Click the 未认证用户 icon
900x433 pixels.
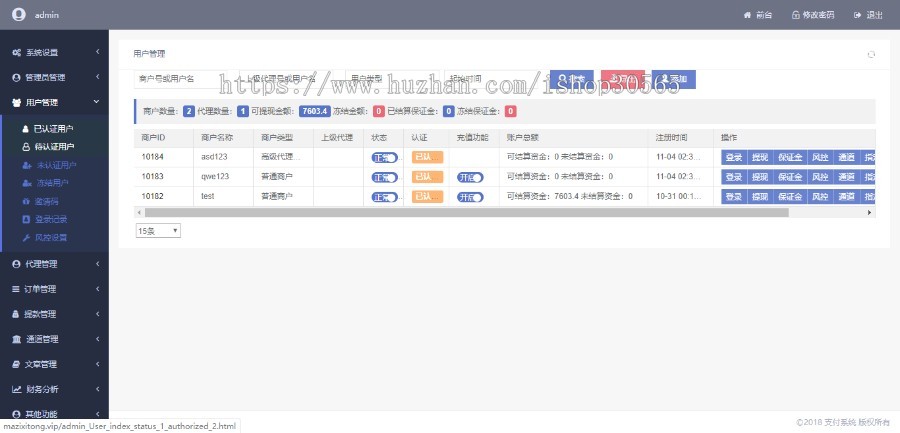pyautogui.click(x=26, y=165)
